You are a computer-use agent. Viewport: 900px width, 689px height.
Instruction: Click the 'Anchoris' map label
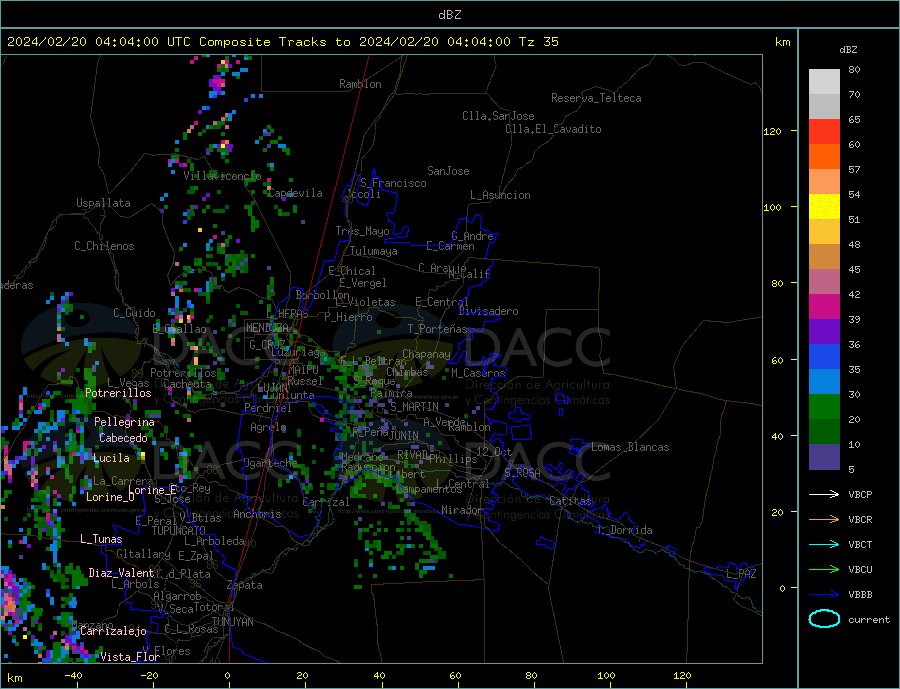pyautogui.click(x=257, y=514)
